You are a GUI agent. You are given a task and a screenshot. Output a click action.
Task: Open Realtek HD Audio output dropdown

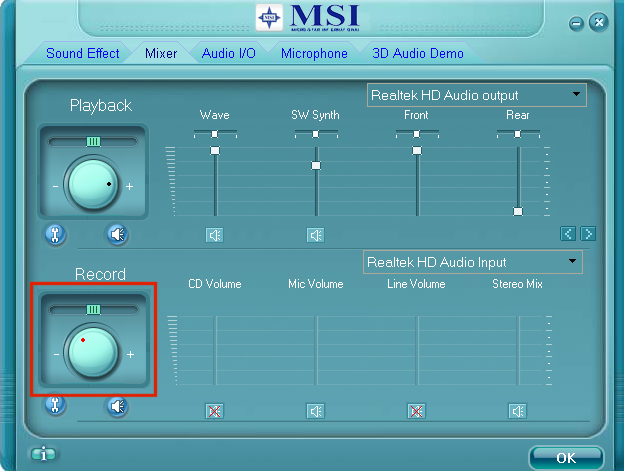tap(476, 96)
